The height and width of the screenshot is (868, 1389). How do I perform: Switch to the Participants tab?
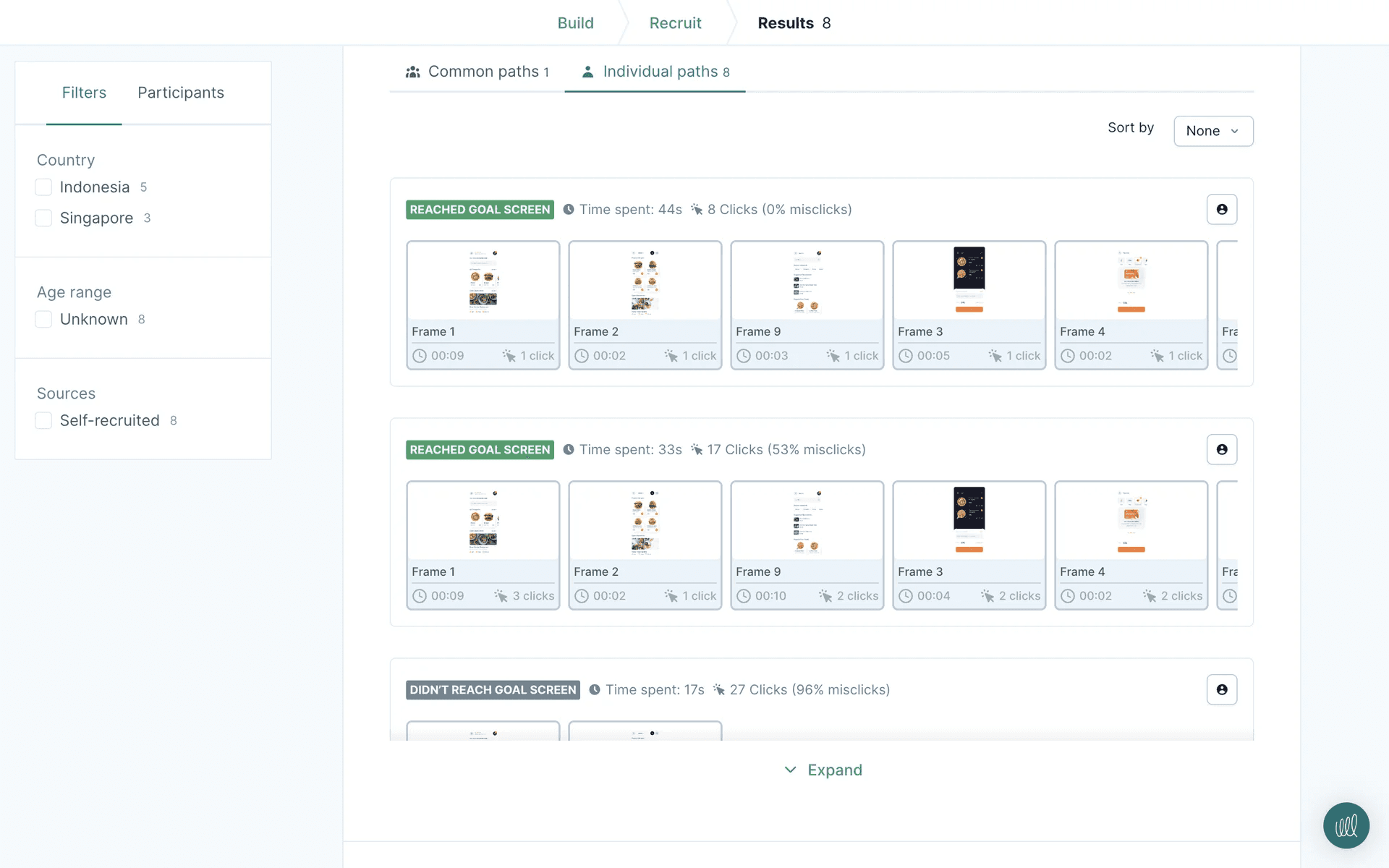(x=181, y=93)
